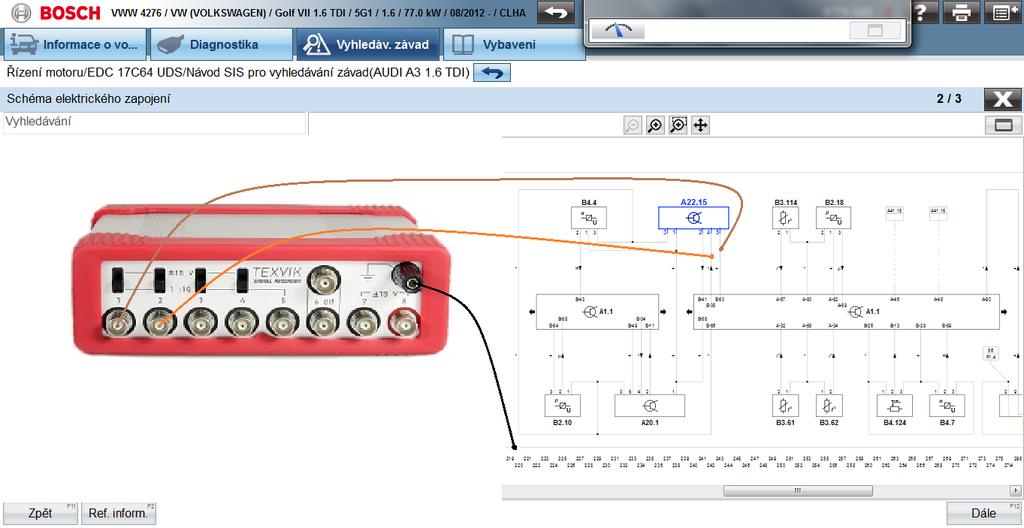
Task: Click the zoom out magnifier icon
Action: (x=632, y=125)
